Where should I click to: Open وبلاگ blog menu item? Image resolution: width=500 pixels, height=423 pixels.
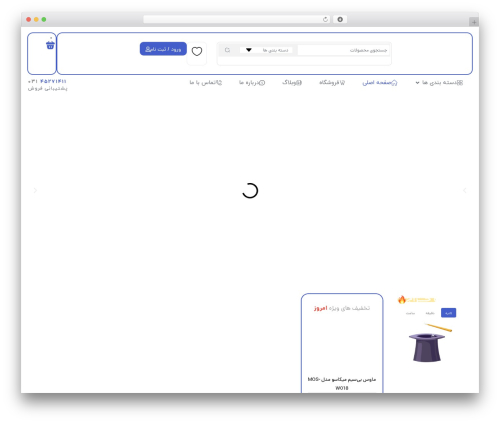292,82
